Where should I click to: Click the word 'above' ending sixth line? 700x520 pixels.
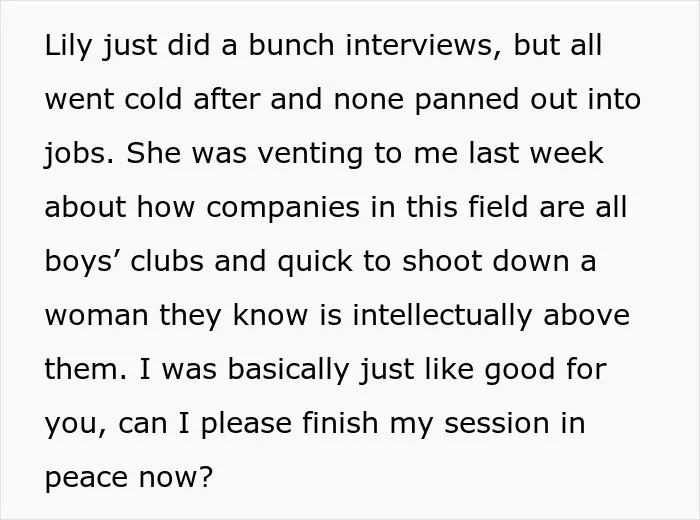(x=587, y=314)
